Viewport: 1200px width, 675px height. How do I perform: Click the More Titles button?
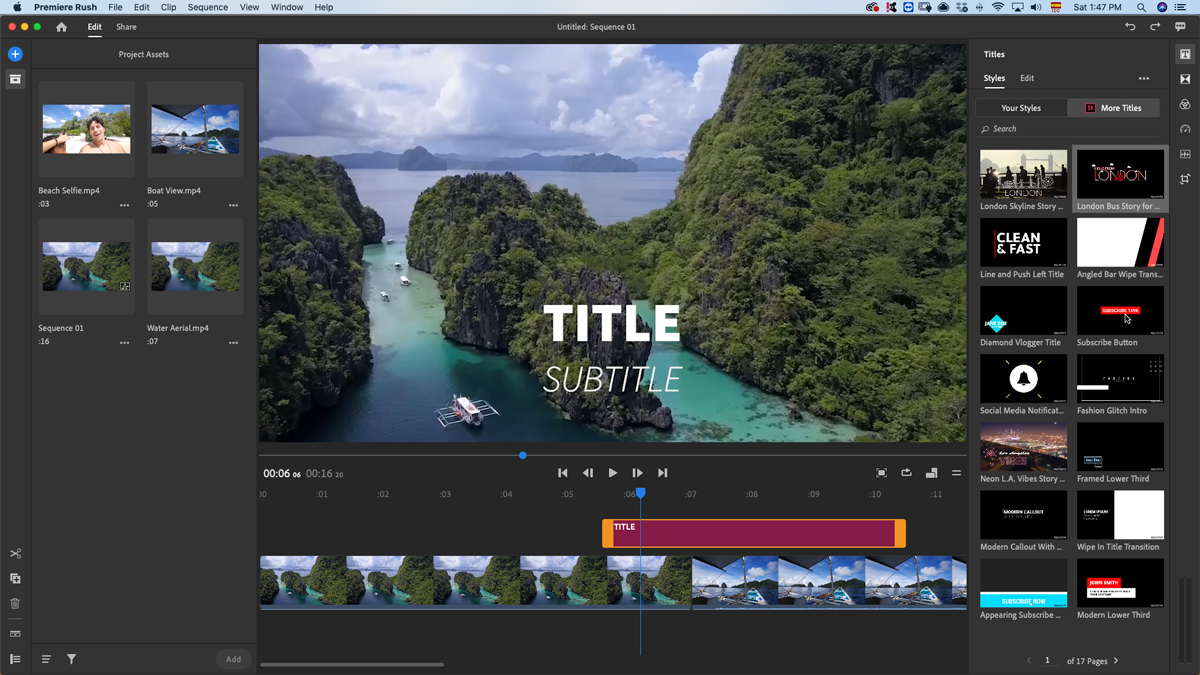[1114, 108]
